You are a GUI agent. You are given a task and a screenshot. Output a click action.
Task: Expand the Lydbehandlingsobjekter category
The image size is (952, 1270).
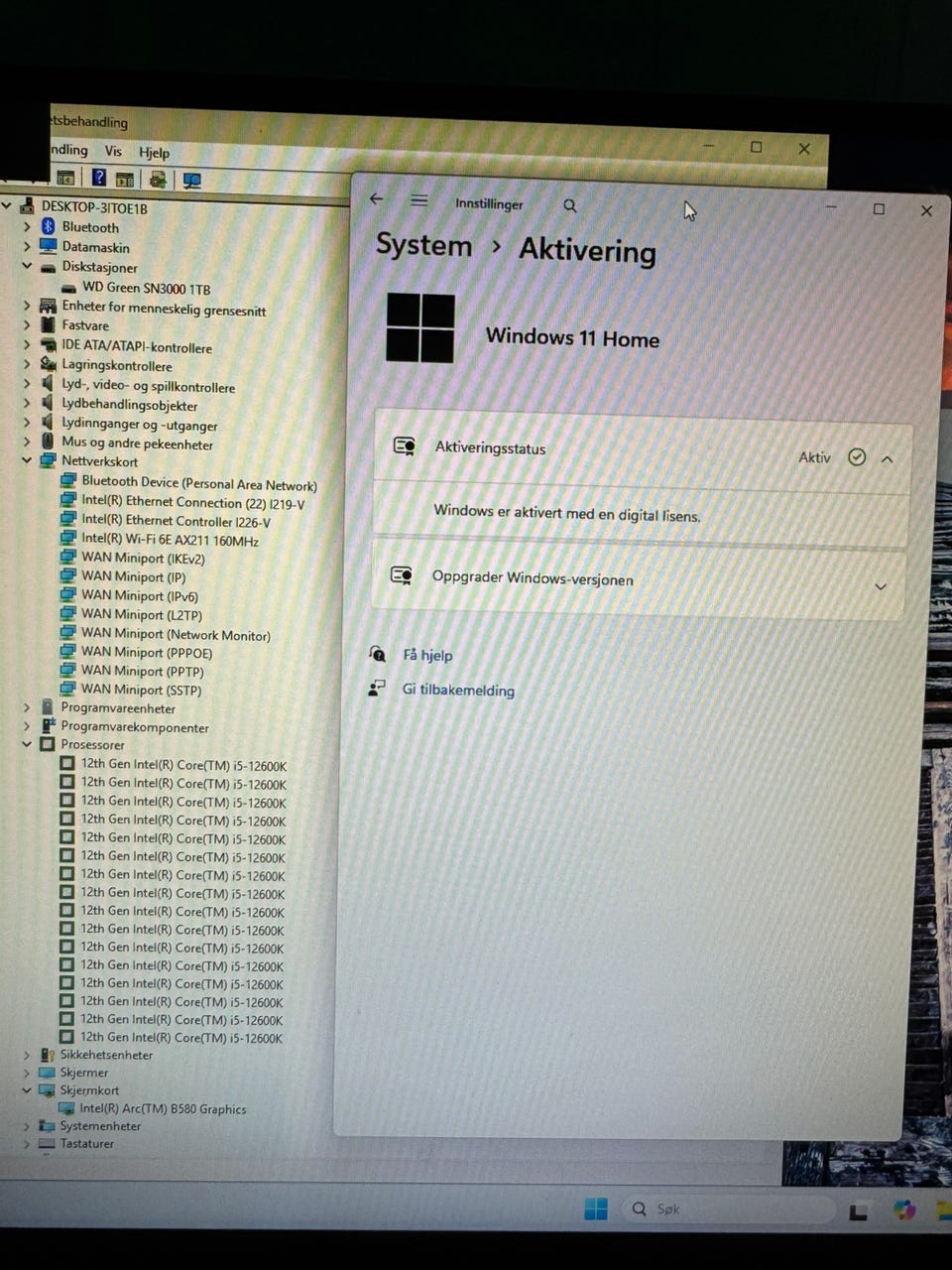[28, 403]
